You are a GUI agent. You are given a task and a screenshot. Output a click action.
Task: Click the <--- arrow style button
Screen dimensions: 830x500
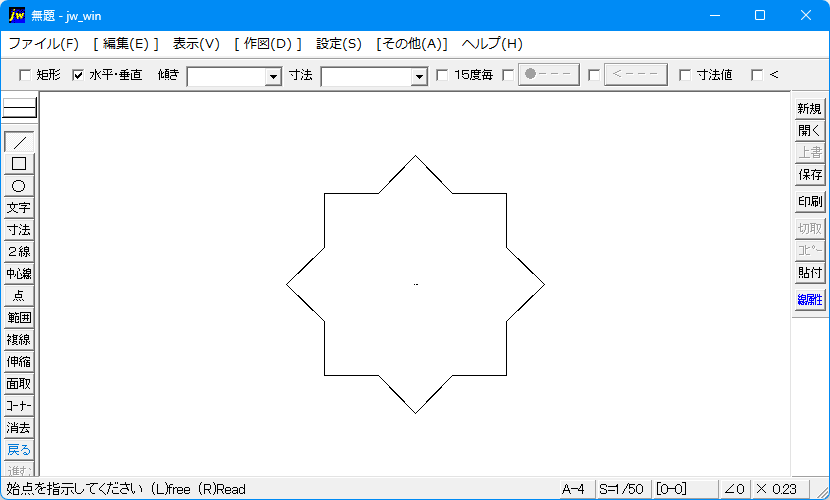[x=635, y=75]
